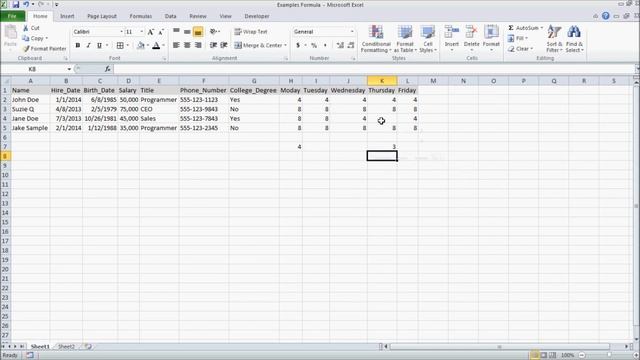
Task: Select column K header
Action: pyautogui.click(x=382, y=81)
